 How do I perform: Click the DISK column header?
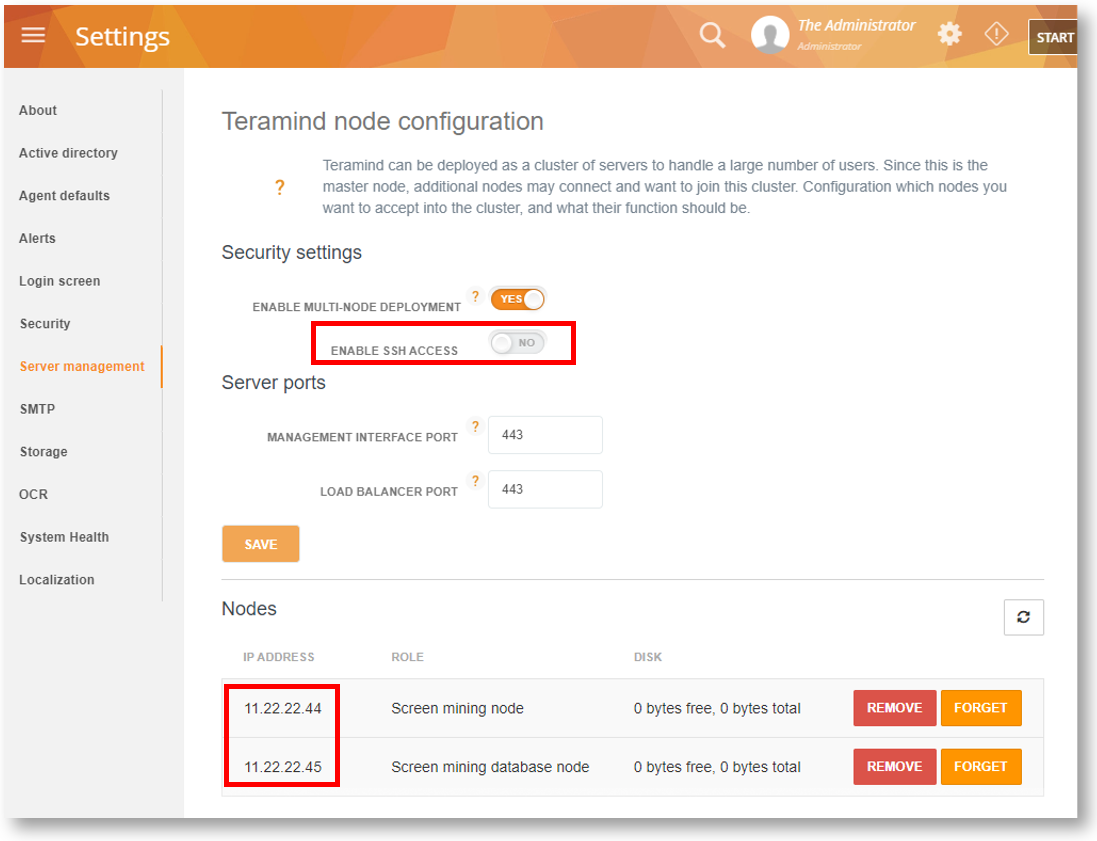(x=648, y=657)
